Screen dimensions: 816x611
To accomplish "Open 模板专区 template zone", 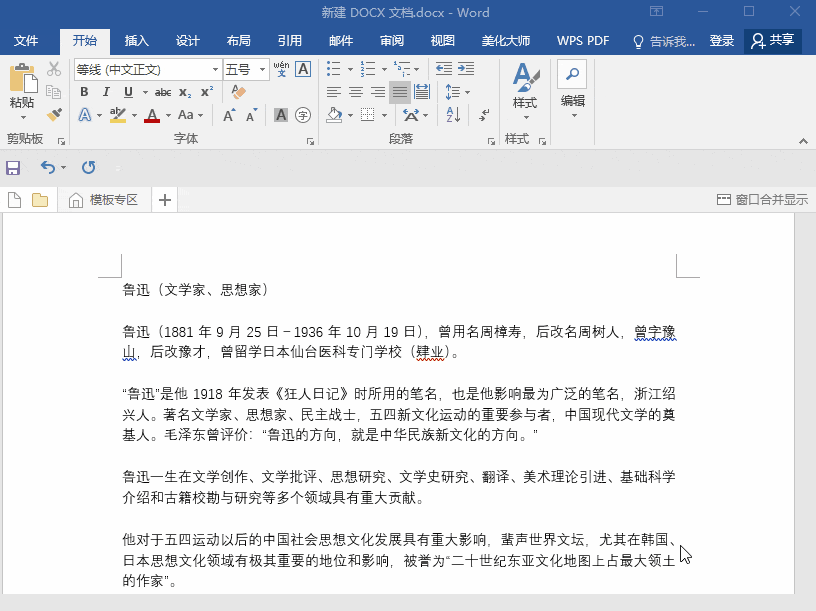I will click(x=104, y=200).
